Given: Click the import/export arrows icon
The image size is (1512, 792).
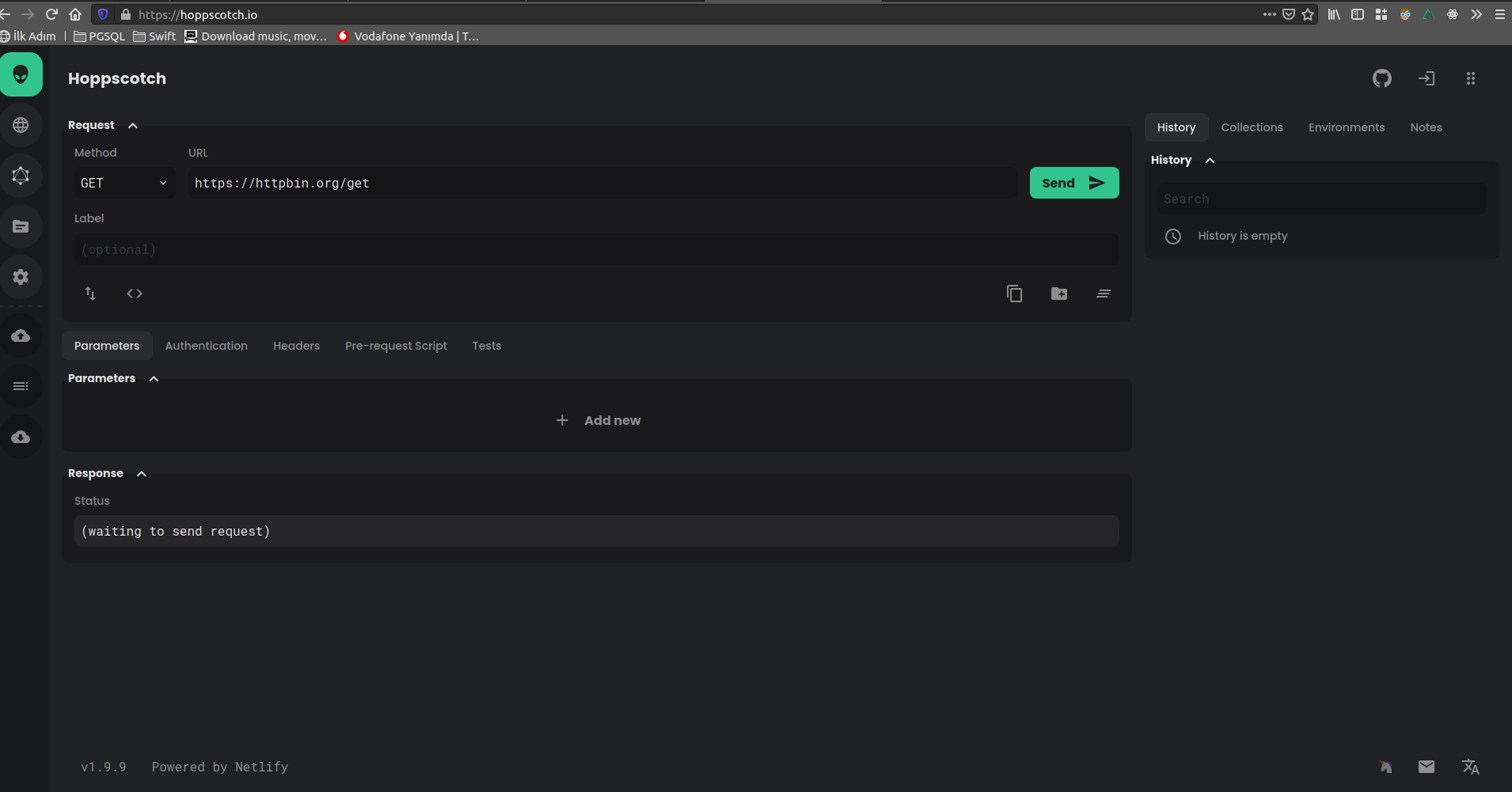Looking at the screenshot, I should 90,294.
